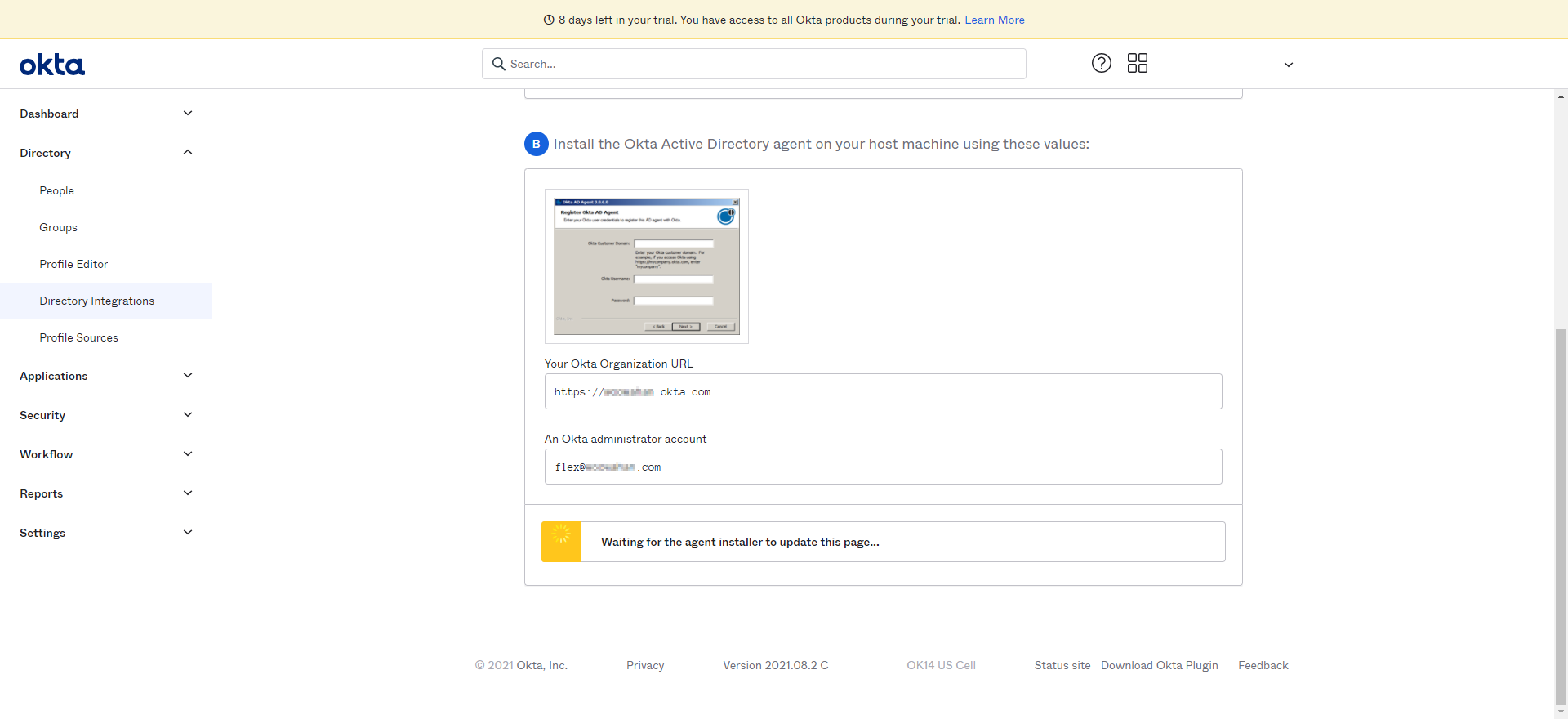The image size is (1568, 719).
Task: Click the OK14 US Cell footer text
Action: coord(942,665)
